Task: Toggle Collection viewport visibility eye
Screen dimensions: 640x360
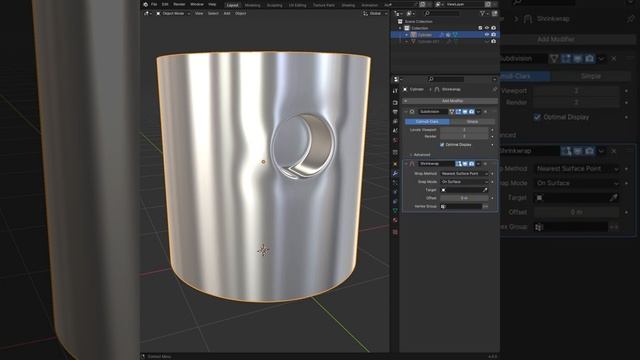Action: tap(487, 28)
